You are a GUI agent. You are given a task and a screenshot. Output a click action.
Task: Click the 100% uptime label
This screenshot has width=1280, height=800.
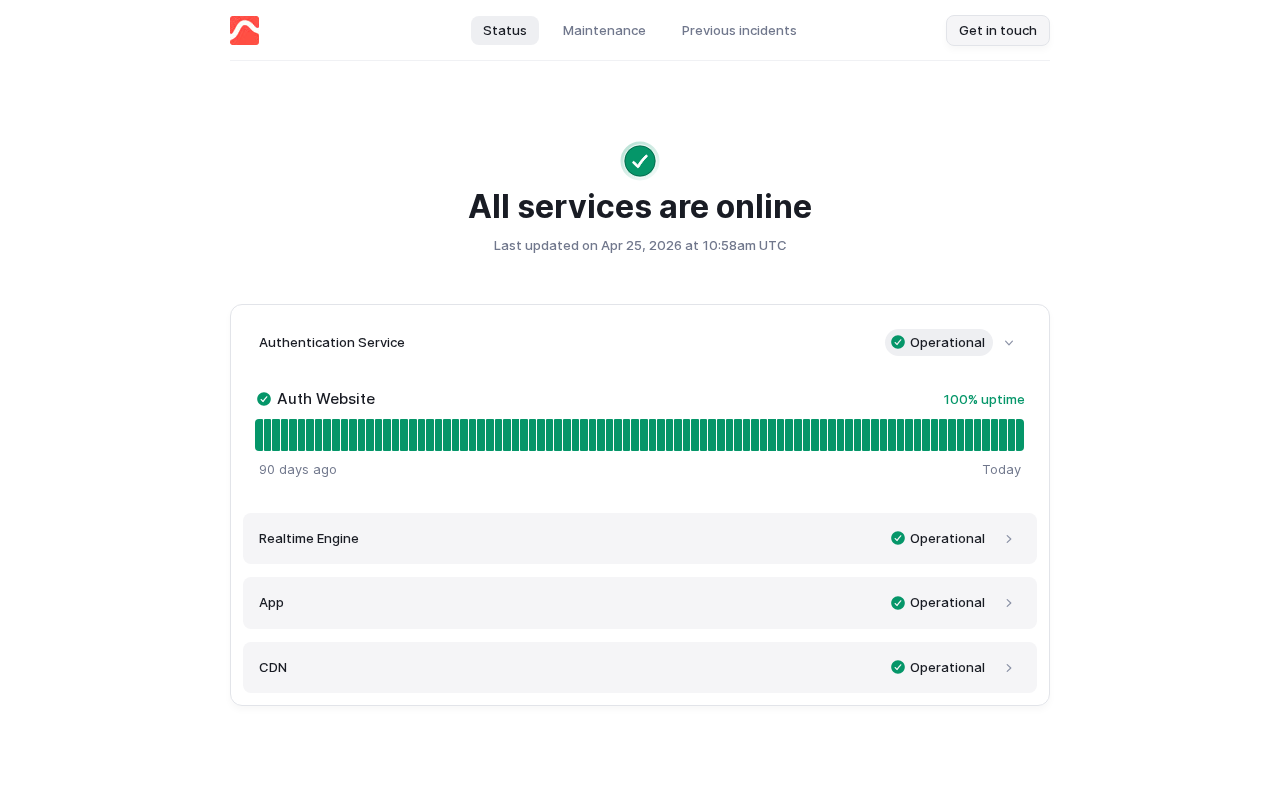tap(984, 399)
